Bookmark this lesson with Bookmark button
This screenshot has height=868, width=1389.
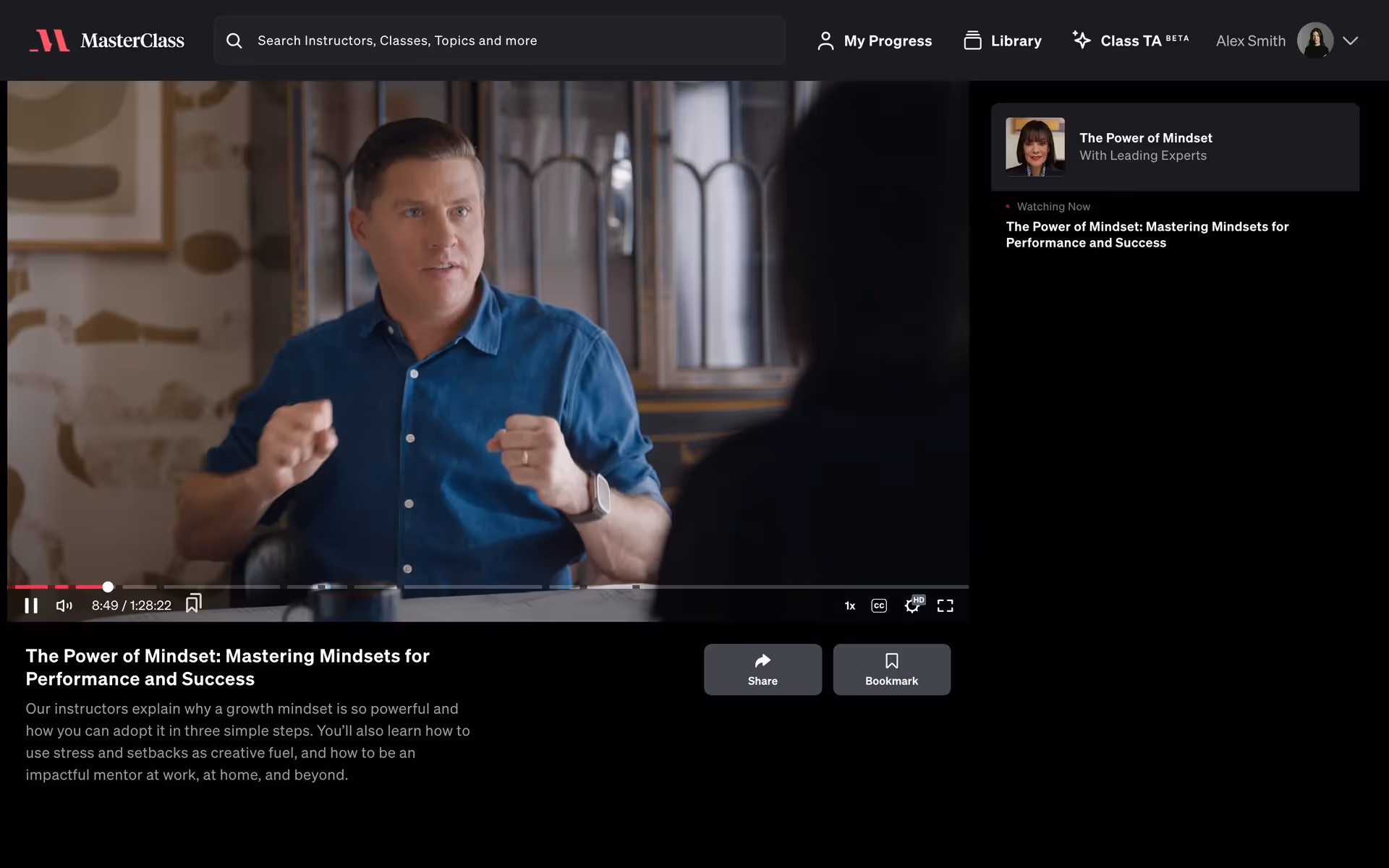coord(891,669)
